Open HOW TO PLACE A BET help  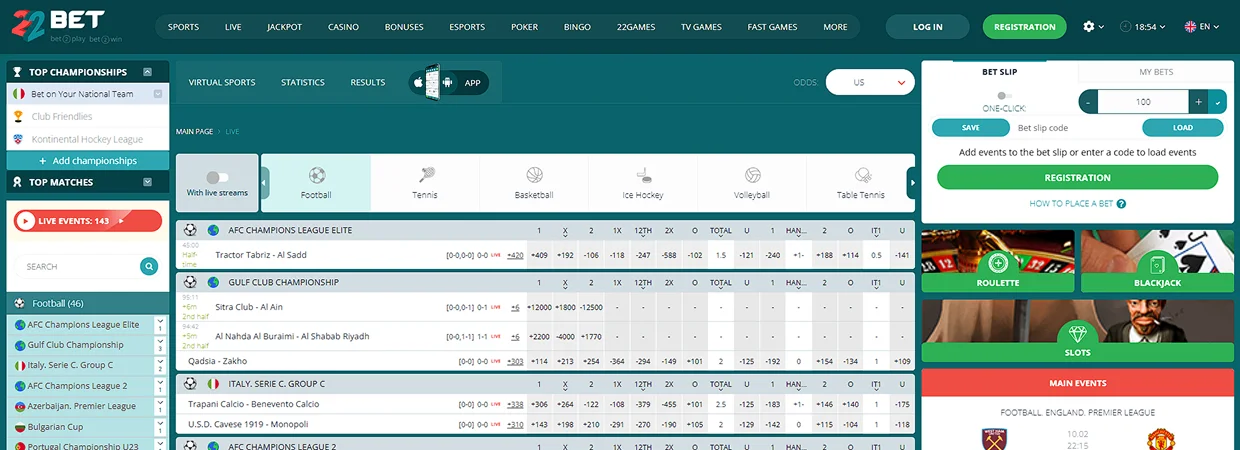(x=1078, y=204)
